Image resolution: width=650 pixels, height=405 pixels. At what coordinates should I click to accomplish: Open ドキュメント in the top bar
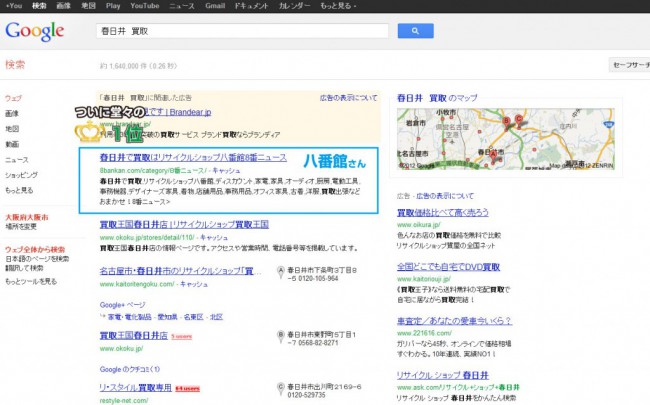tap(251, 6)
